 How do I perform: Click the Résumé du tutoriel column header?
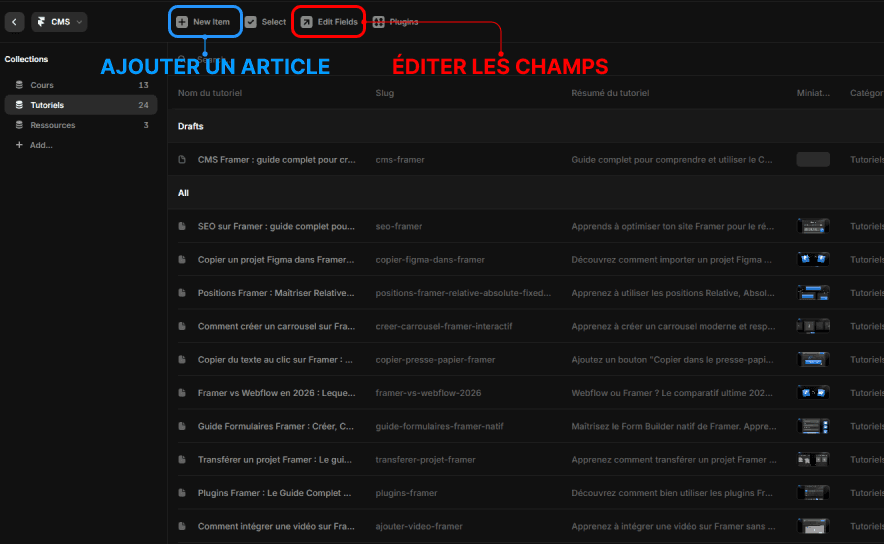pos(610,93)
